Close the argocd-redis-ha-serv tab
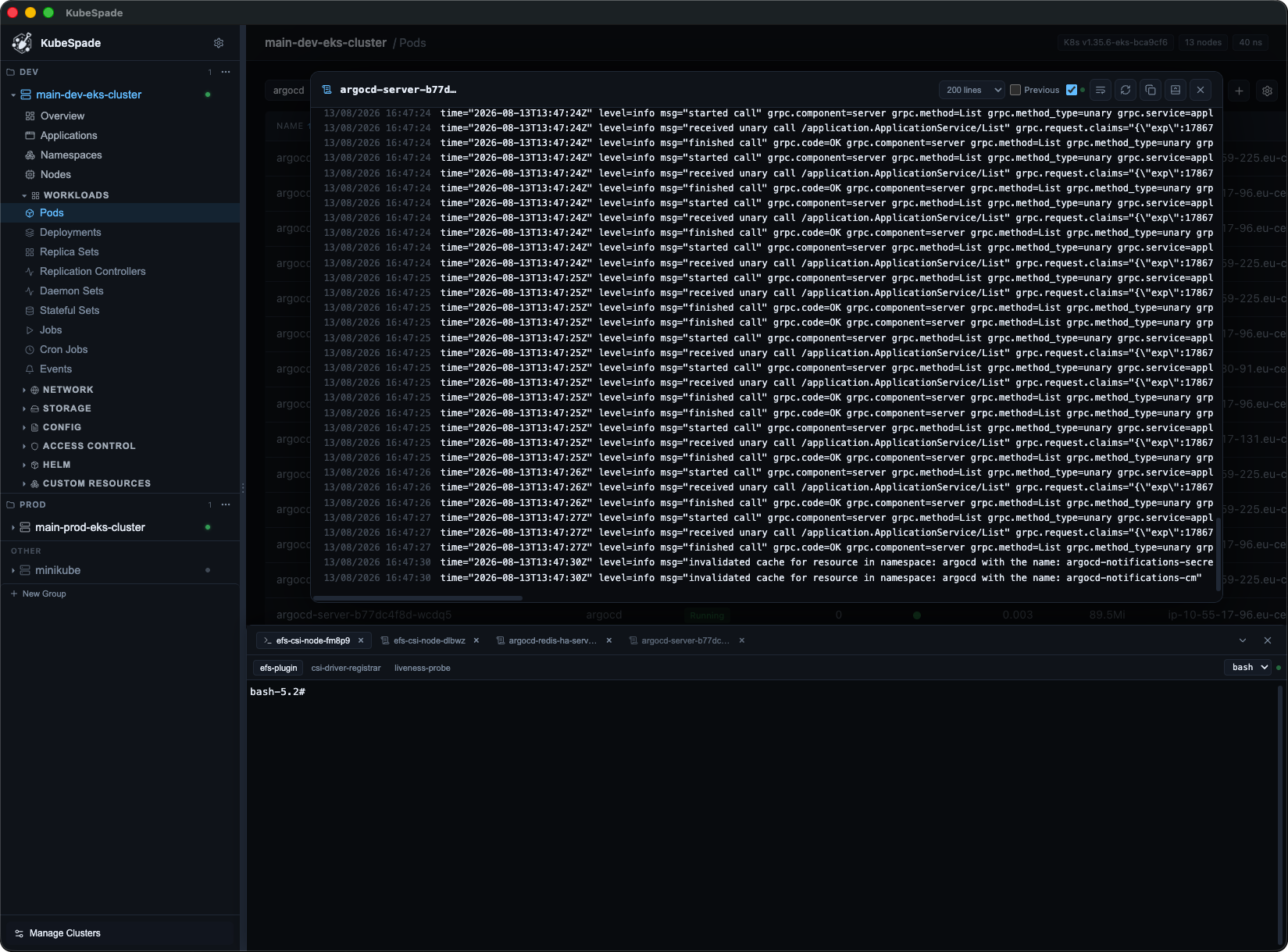This screenshot has height=952, width=1288. coord(609,640)
